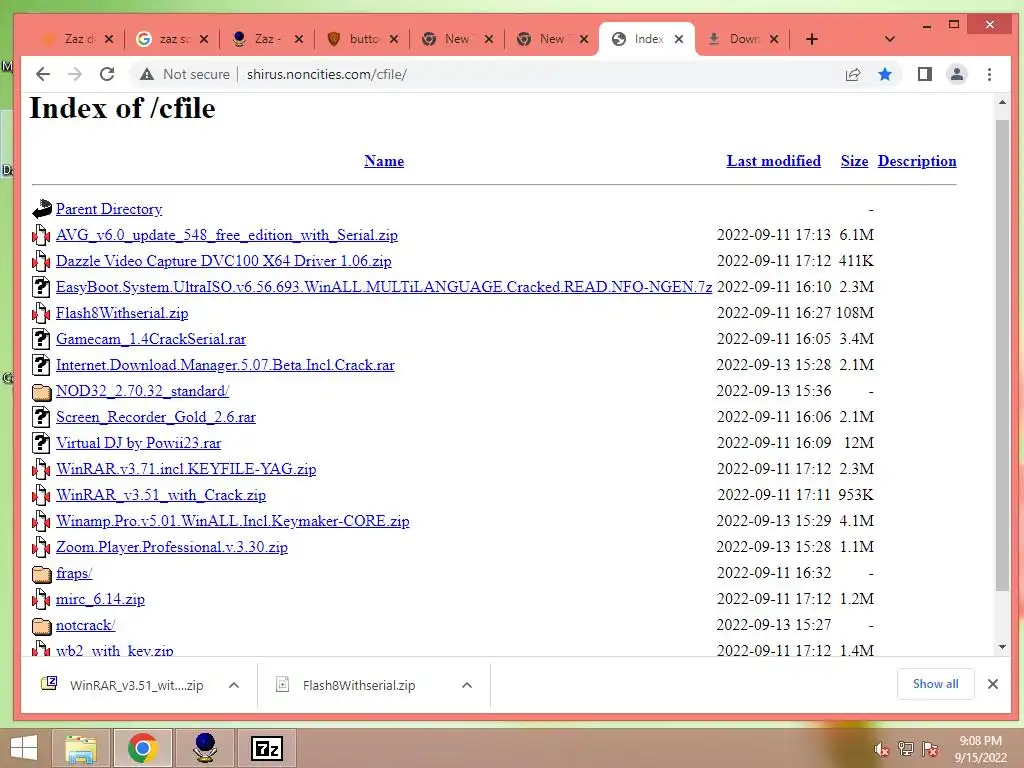Image resolution: width=1024 pixels, height=768 pixels.
Task: Click the unknown-file icon beside Gamecam rar
Action: click(x=41, y=339)
